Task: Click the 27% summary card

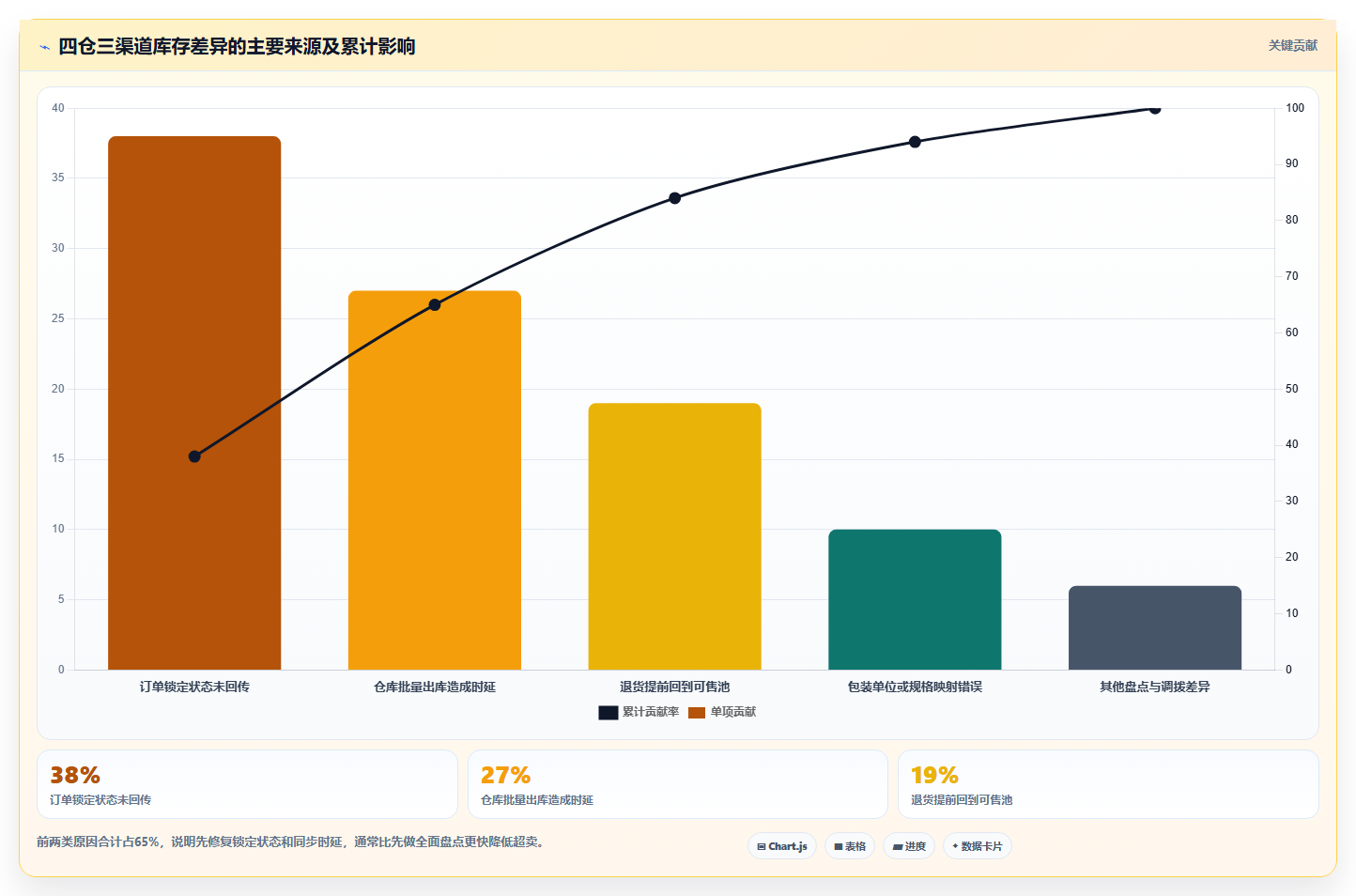Action: 678,784
